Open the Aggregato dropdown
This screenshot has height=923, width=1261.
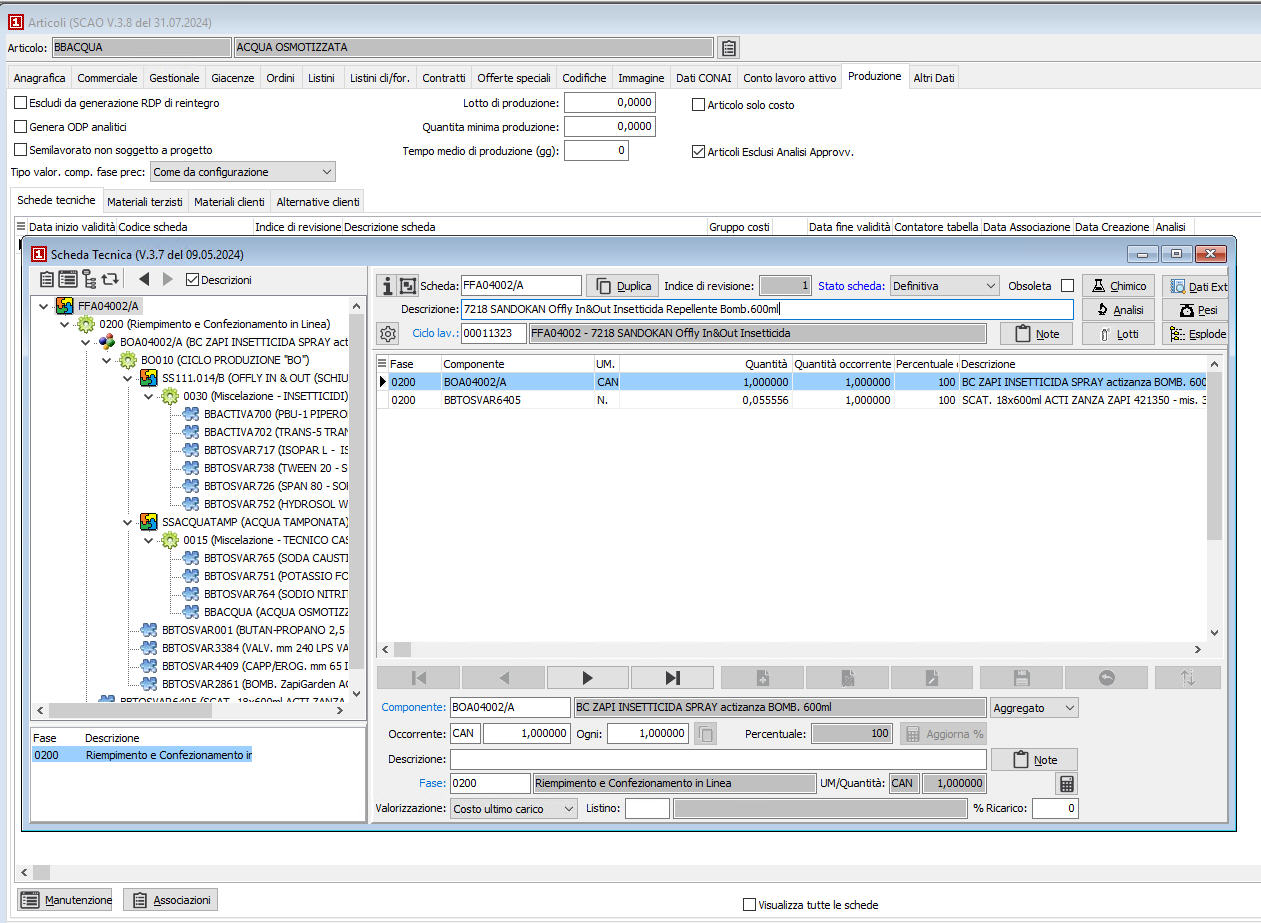pyautogui.click(x=1034, y=708)
